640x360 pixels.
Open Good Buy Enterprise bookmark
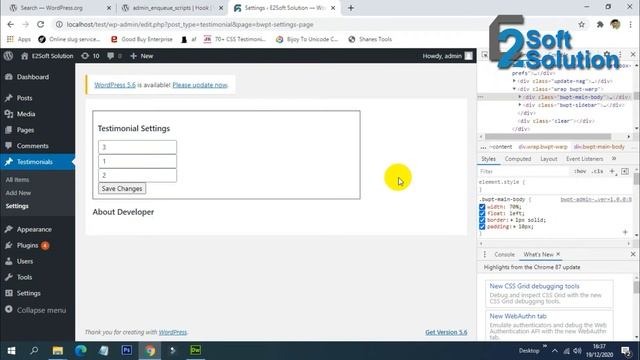142,39
